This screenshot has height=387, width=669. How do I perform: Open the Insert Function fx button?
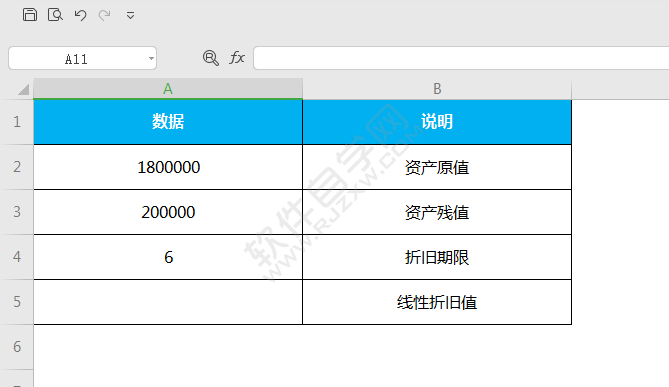[x=237, y=58]
